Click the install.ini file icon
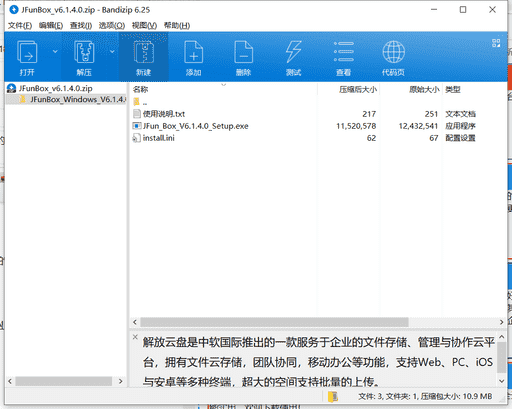This screenshot has height=409, width=512. point(137,138)
